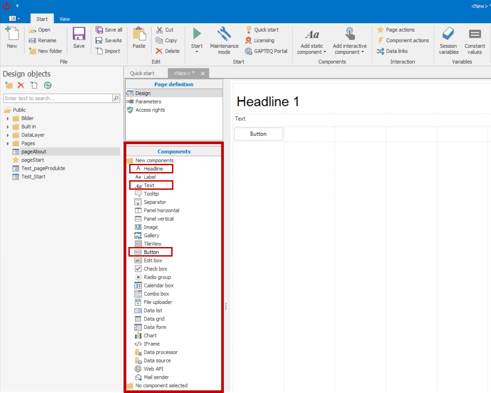This screenshot has width=491, height=393.
Task: Select the Mail sender component
Action: [152, 377]
